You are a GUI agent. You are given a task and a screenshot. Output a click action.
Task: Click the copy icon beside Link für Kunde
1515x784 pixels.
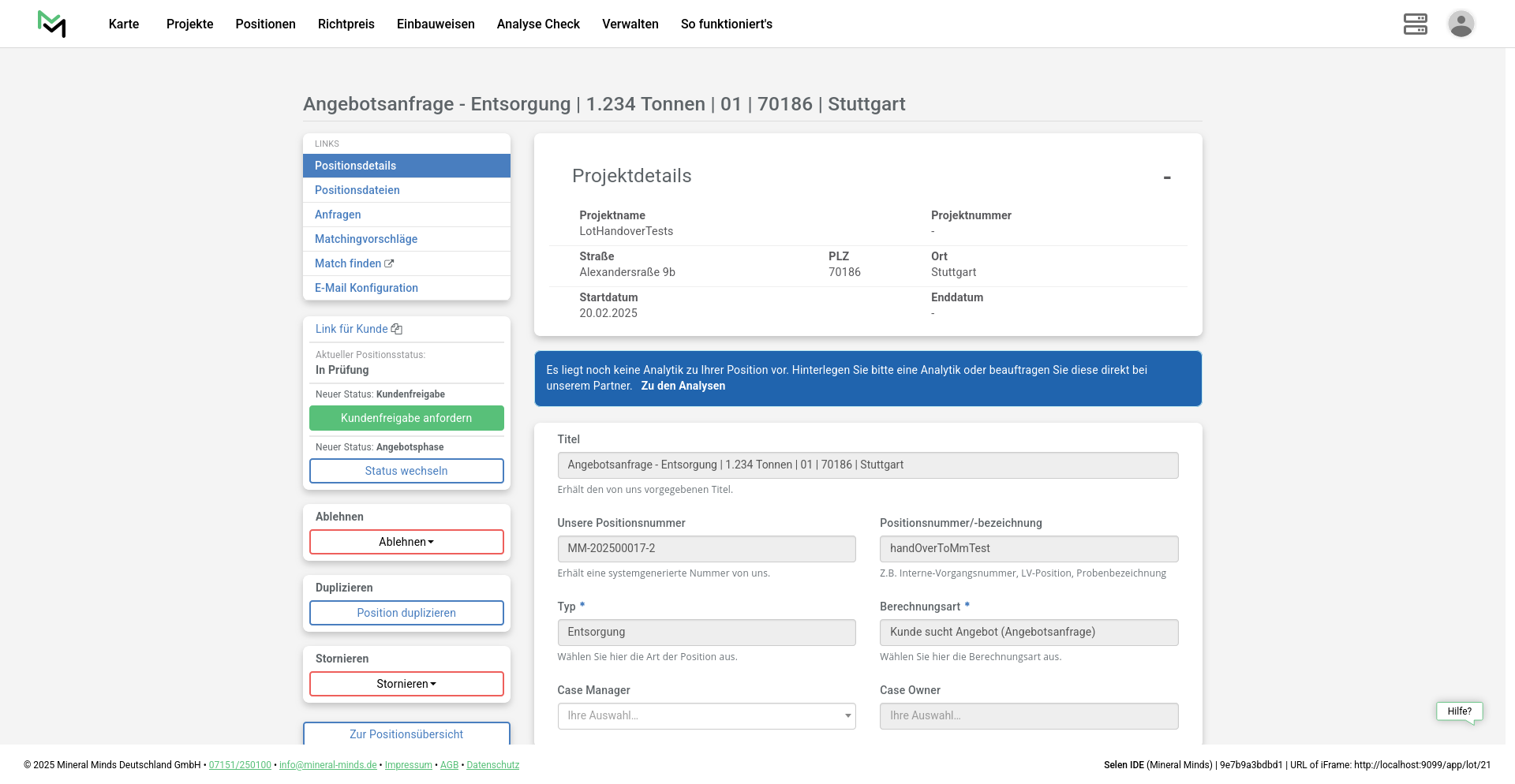(x=397, y=329)
